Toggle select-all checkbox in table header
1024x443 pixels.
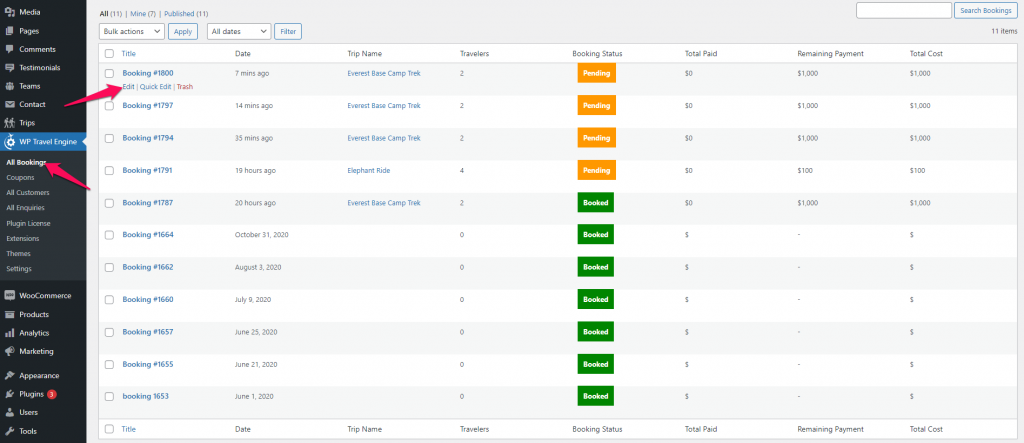pos(109,54)
